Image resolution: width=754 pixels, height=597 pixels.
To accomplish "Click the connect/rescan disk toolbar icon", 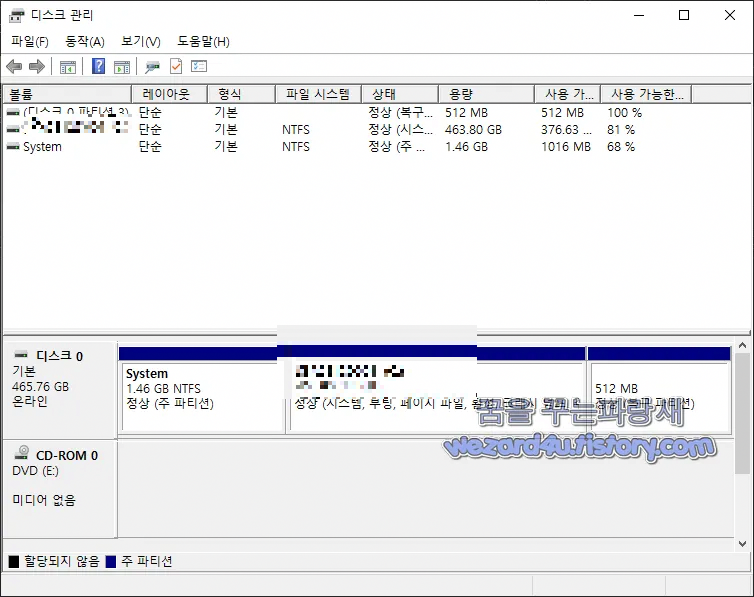I will click(152, 67).
